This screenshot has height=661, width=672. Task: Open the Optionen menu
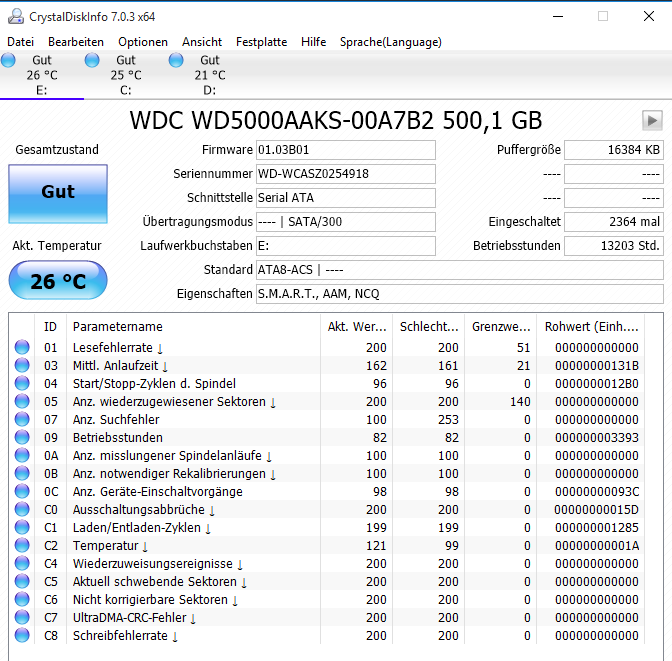coord(143,42)
